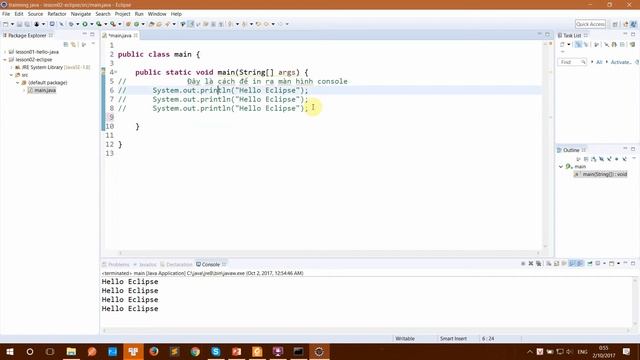This screenshot has width=640, height=360.
Task: Open the New file dropdown arrow
Action: [12, 24]
